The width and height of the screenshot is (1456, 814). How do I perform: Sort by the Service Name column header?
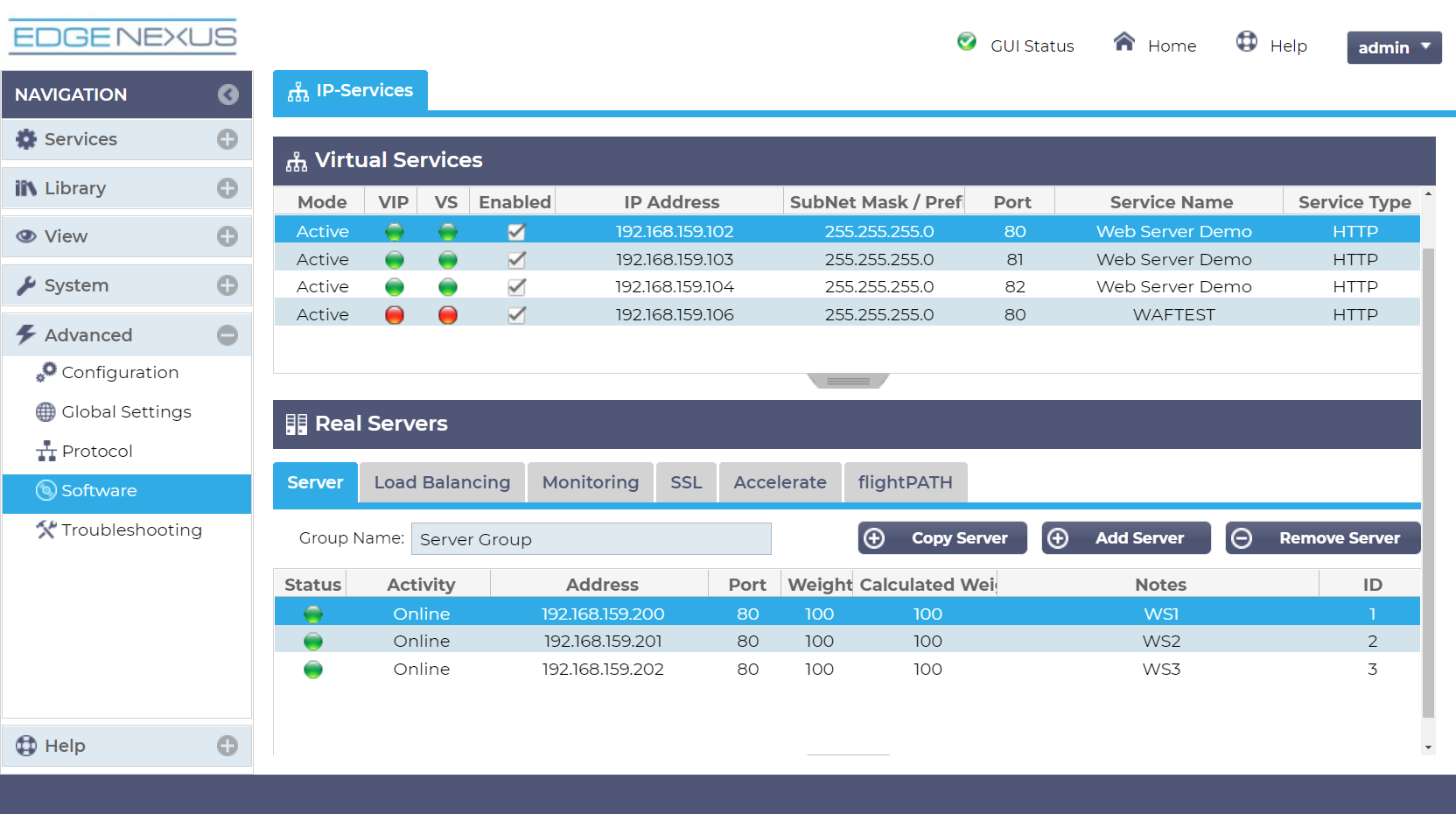tap(1171, 202)
